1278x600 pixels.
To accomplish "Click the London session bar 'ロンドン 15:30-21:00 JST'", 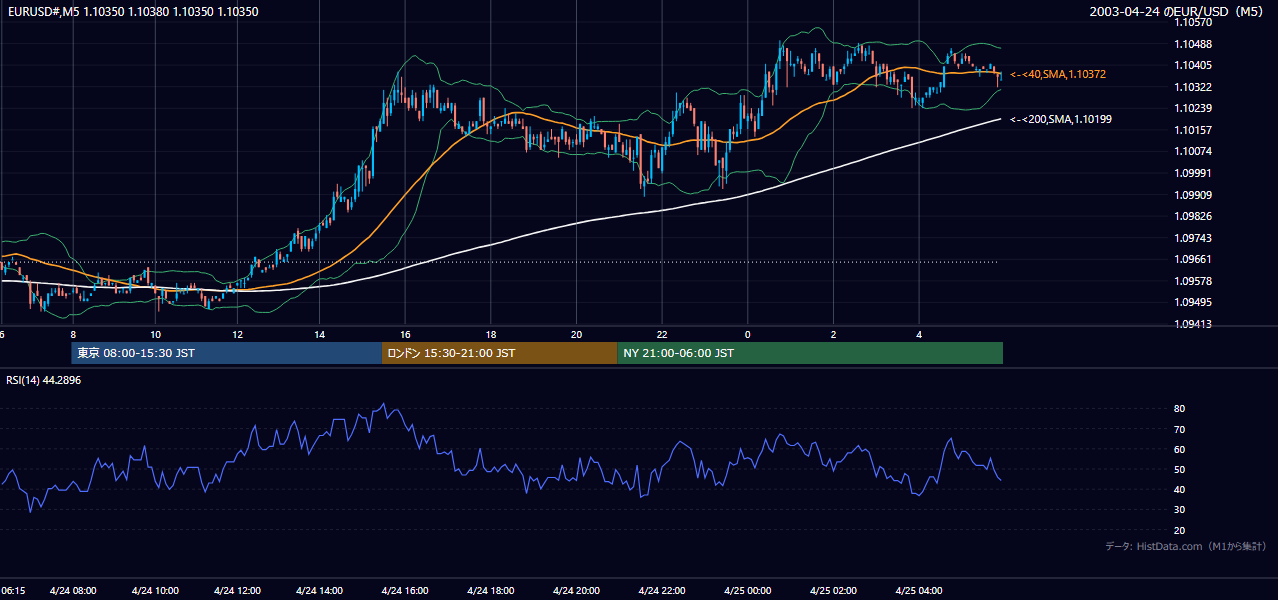I will click(500, 353).
